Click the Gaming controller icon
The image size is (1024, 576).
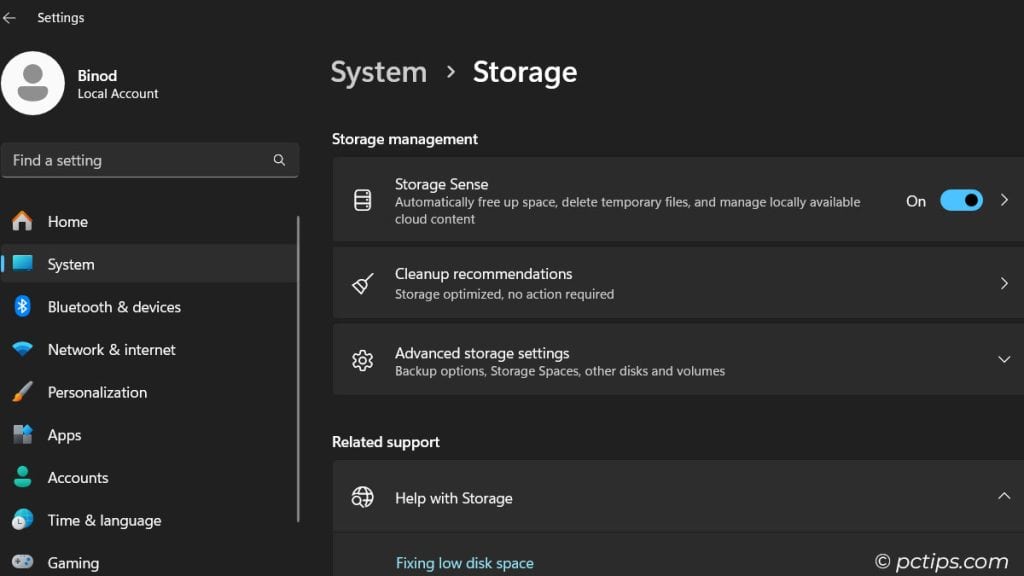click(x=22, y=562)
